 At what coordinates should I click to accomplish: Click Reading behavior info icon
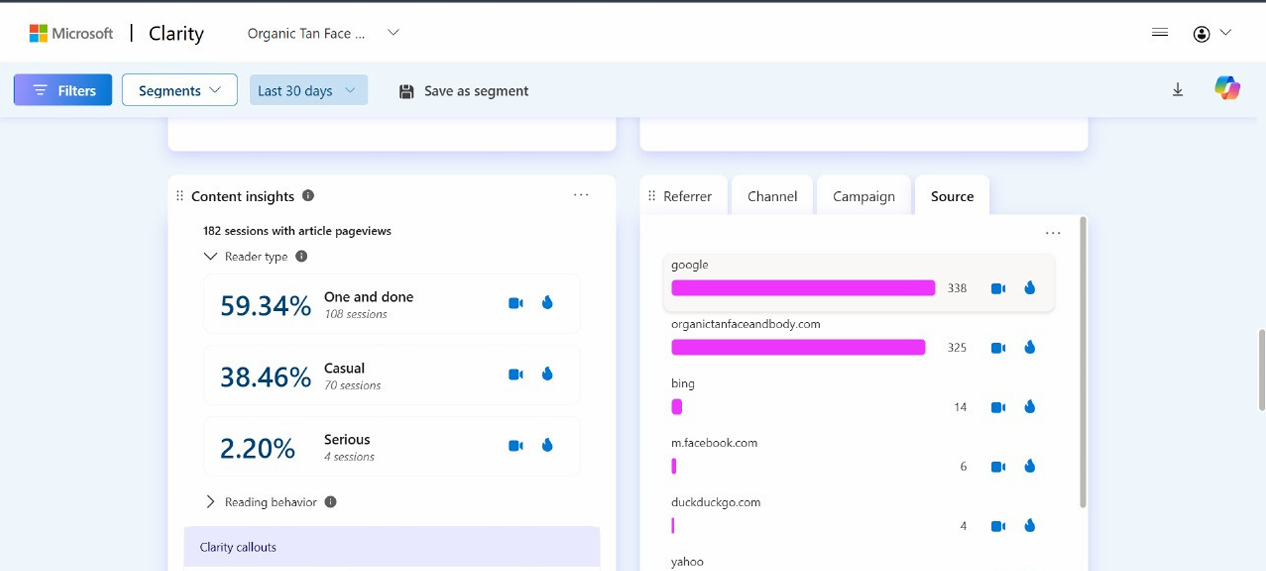[x=330, y=502]
